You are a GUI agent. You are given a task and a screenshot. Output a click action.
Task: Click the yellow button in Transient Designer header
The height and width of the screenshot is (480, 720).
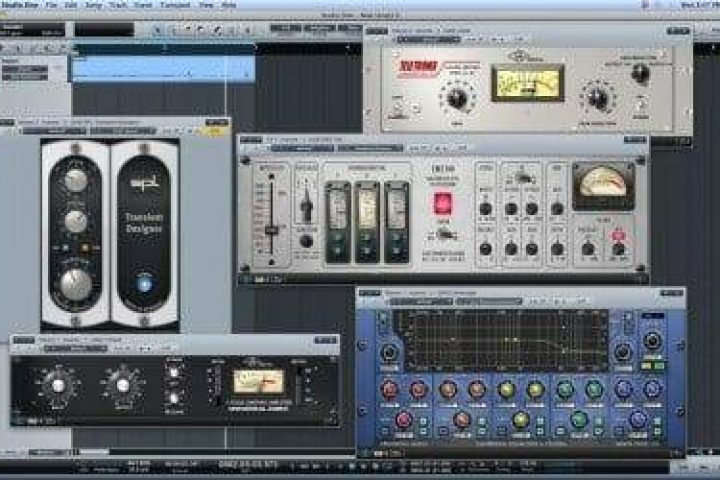[214, 131]
